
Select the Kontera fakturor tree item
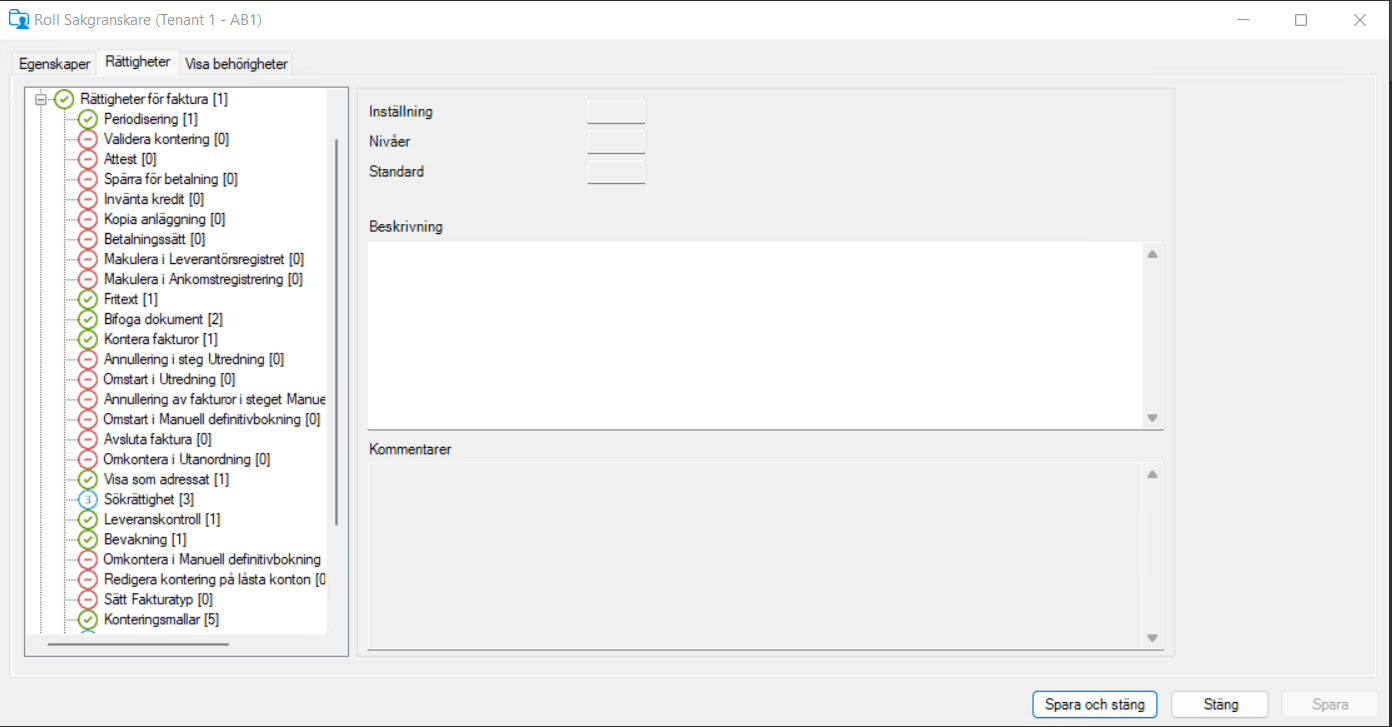pos(160,339)
